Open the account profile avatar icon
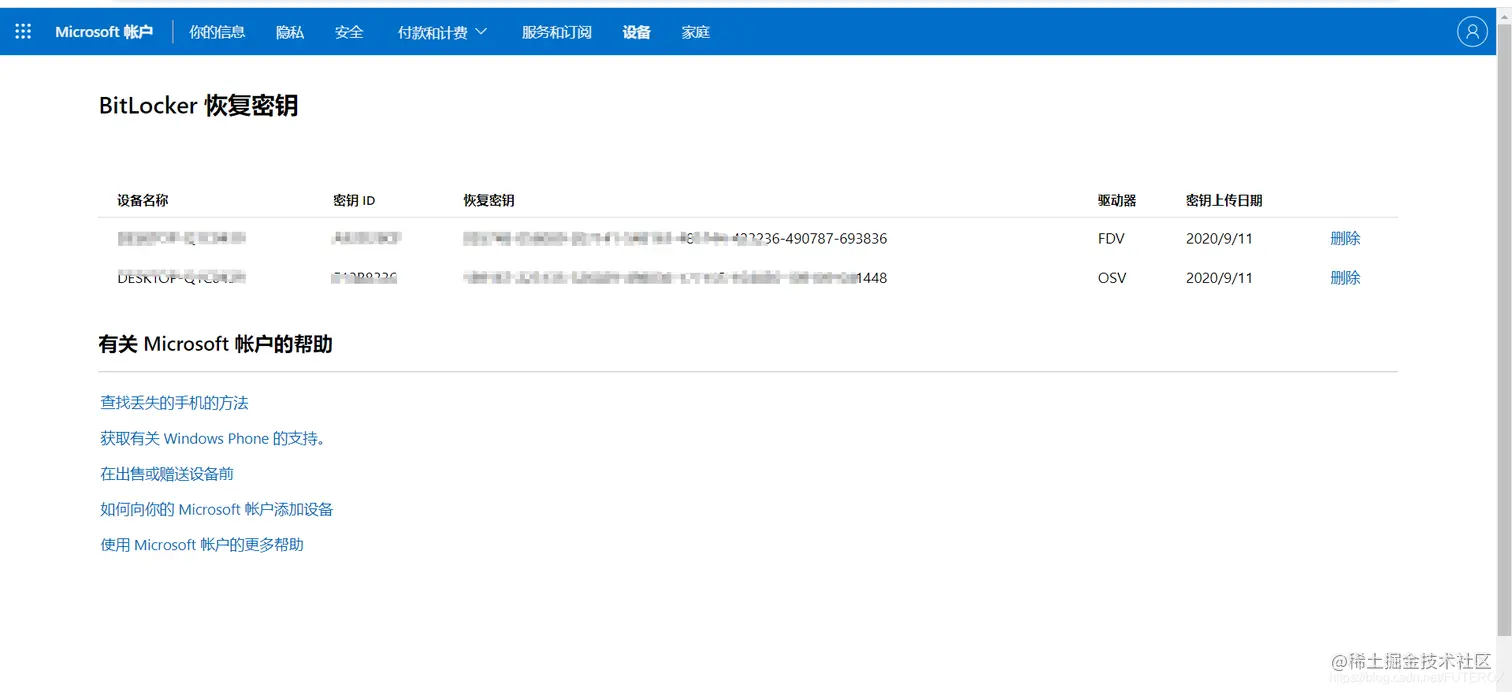Image resolution: width=1512 pixels, height=692 pixels. (1471, 32)
